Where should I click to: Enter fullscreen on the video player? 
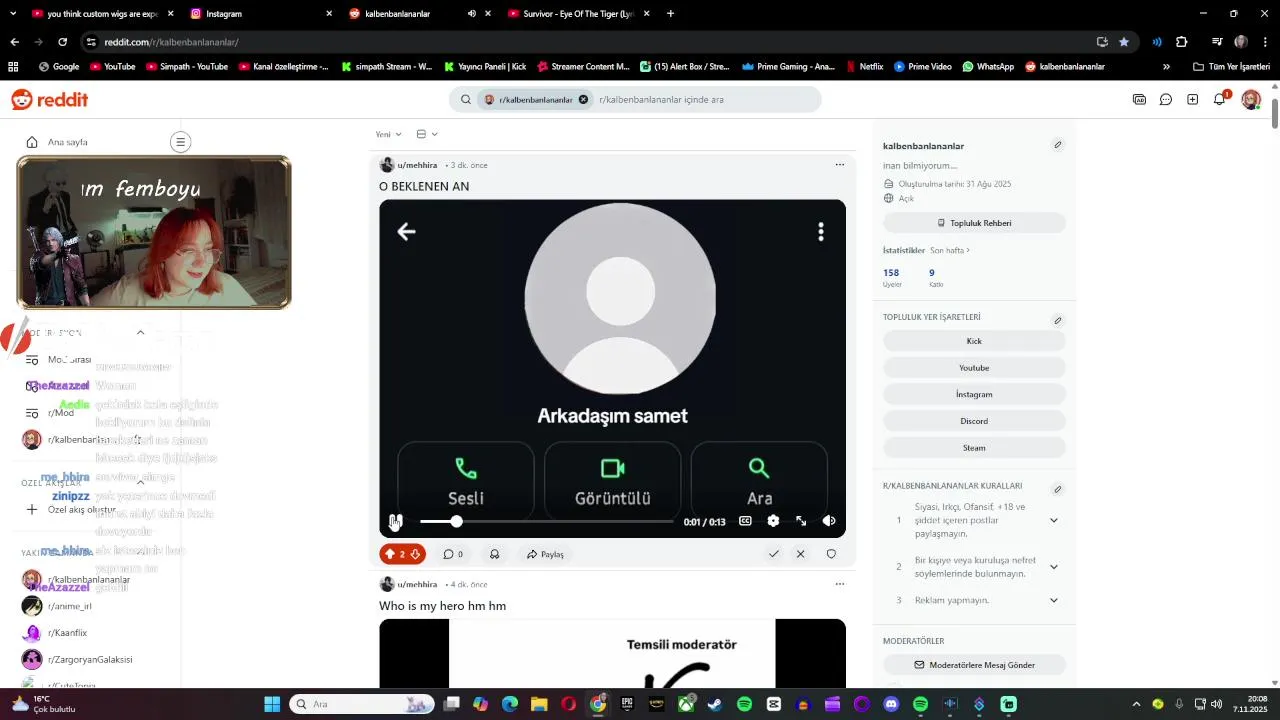pyautogui.click(x=801, y=521)
